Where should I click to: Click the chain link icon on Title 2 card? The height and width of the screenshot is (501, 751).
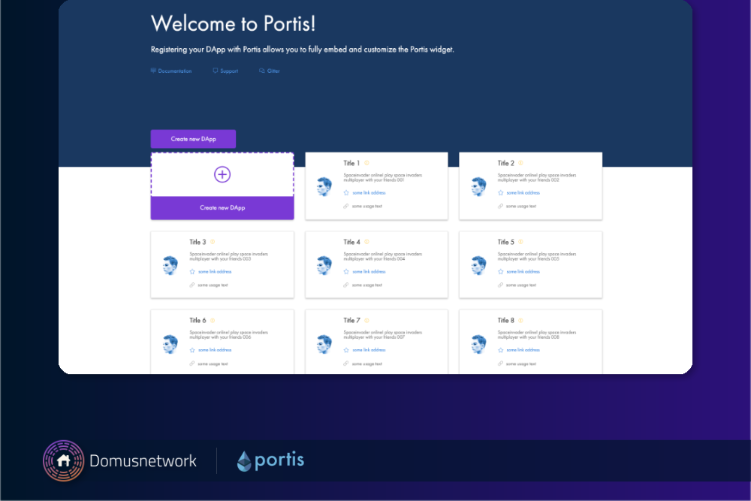(x=500, y=206)
